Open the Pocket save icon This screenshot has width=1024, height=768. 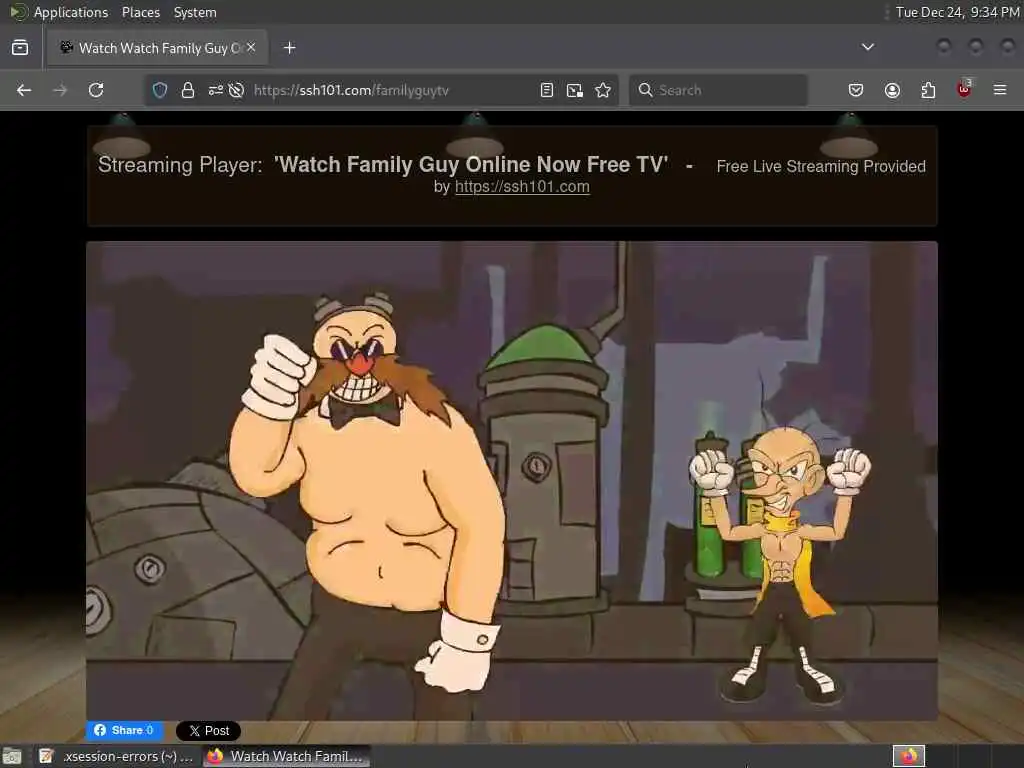pos(856,90)
